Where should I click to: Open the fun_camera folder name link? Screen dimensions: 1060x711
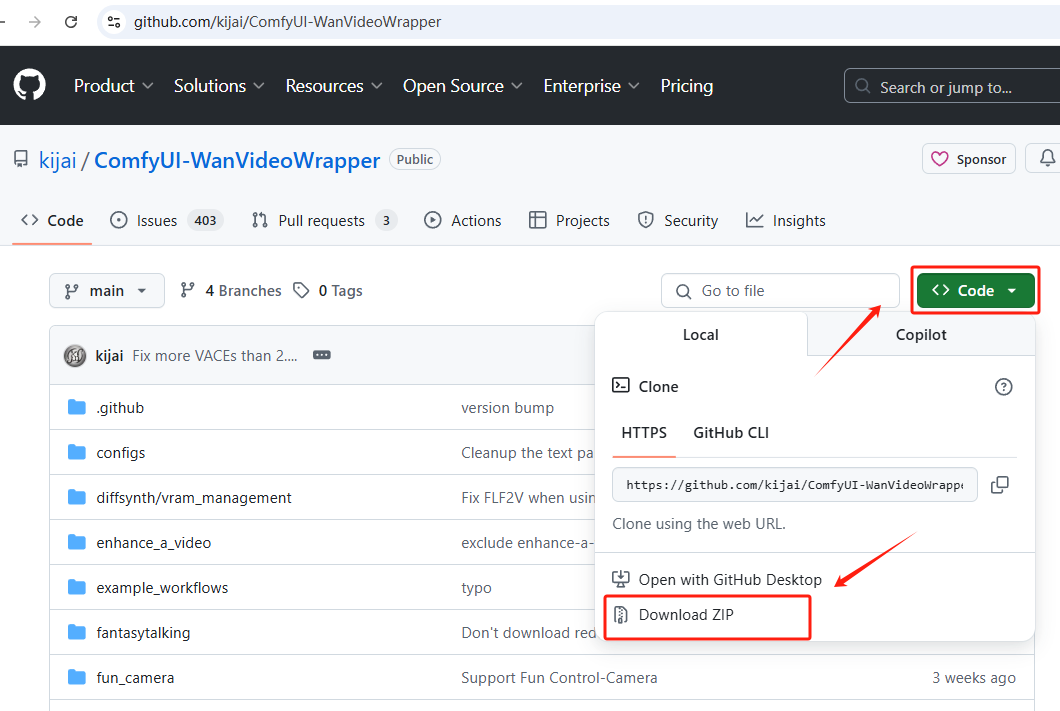(135, 678)
